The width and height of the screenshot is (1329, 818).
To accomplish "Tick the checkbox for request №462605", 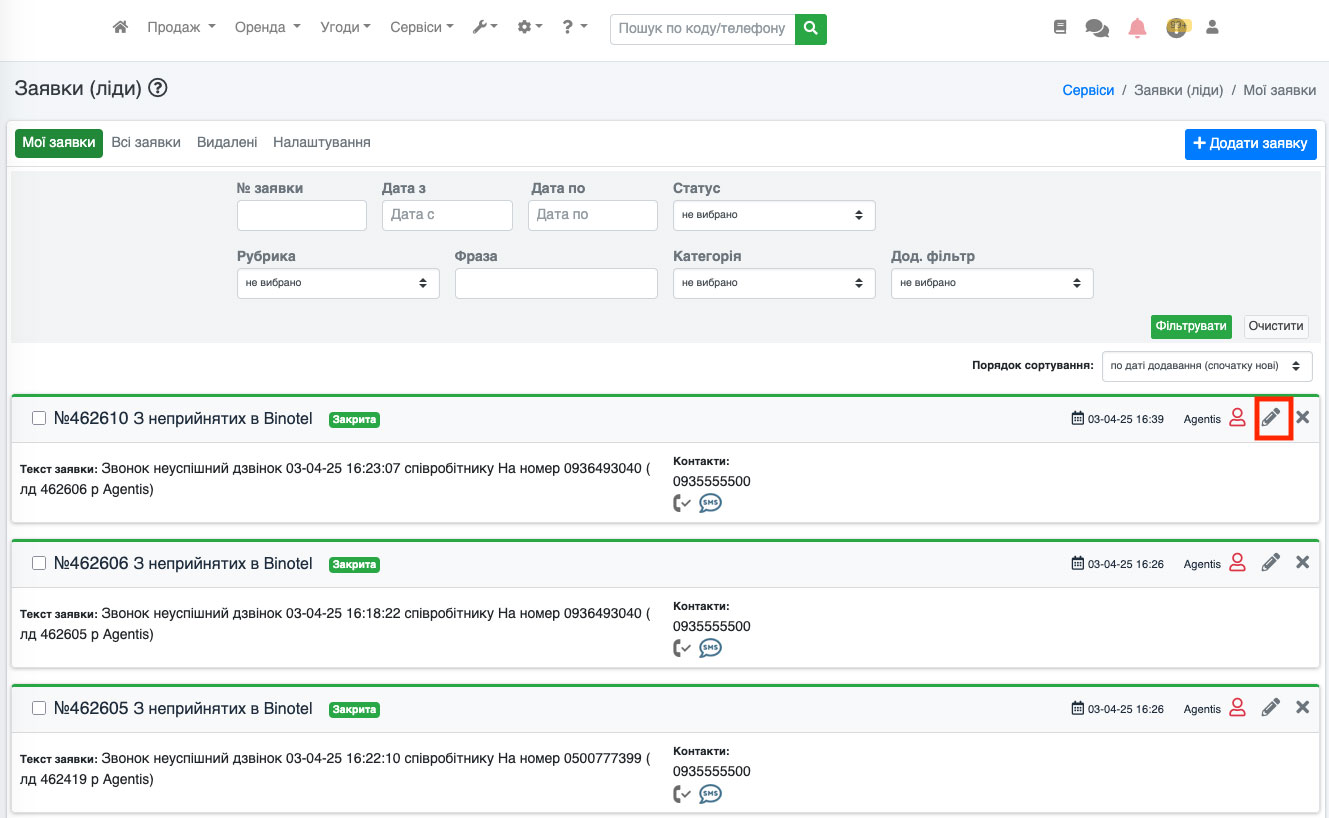I will click(39, 709).
